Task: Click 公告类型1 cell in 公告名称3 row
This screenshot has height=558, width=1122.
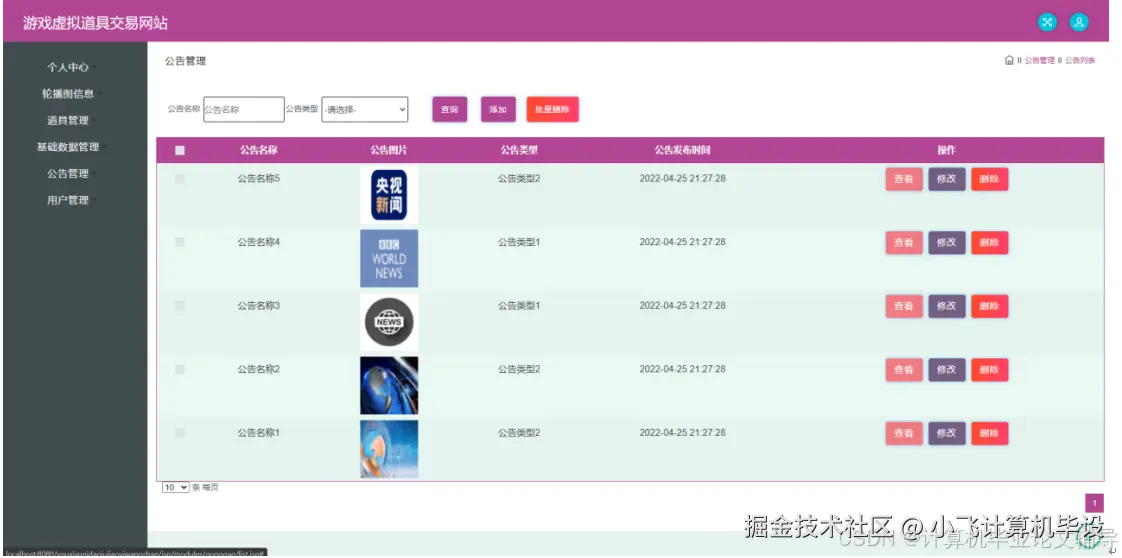Action: click(x=519, y=305)
